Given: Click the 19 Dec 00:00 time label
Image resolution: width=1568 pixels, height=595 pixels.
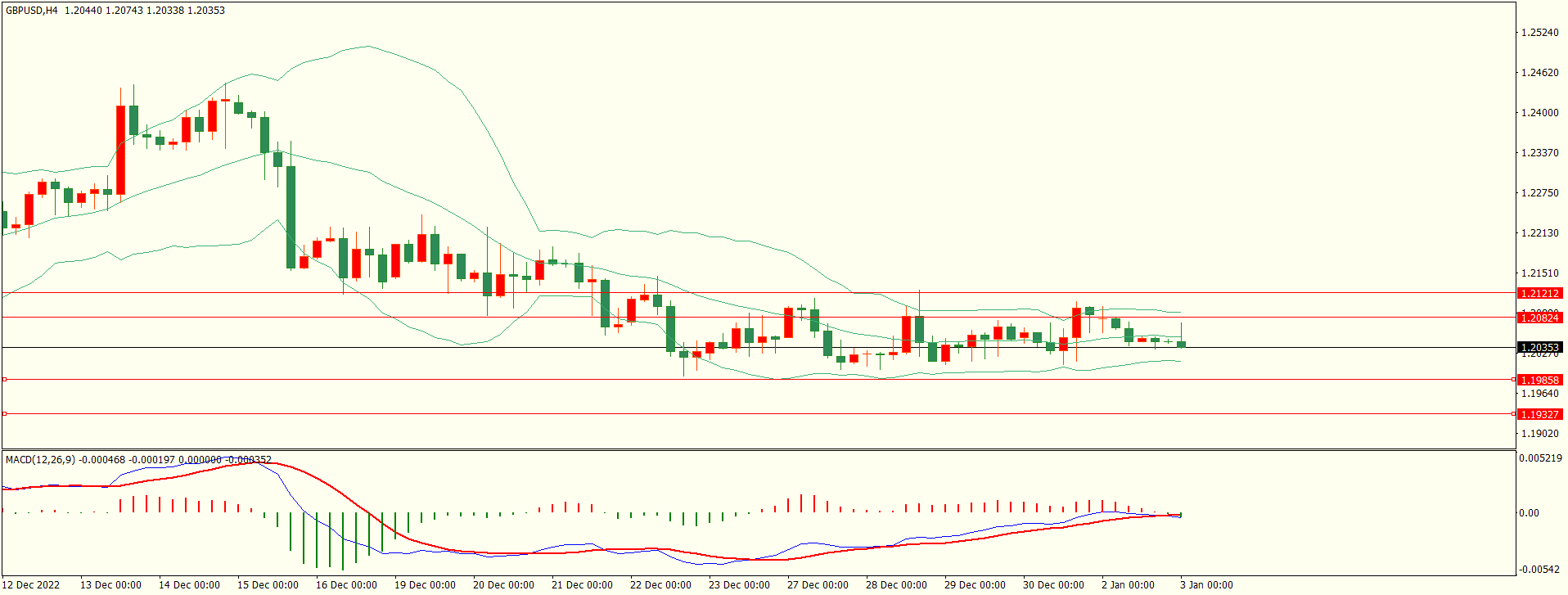Looking at the screenshot, I should 425,585.
